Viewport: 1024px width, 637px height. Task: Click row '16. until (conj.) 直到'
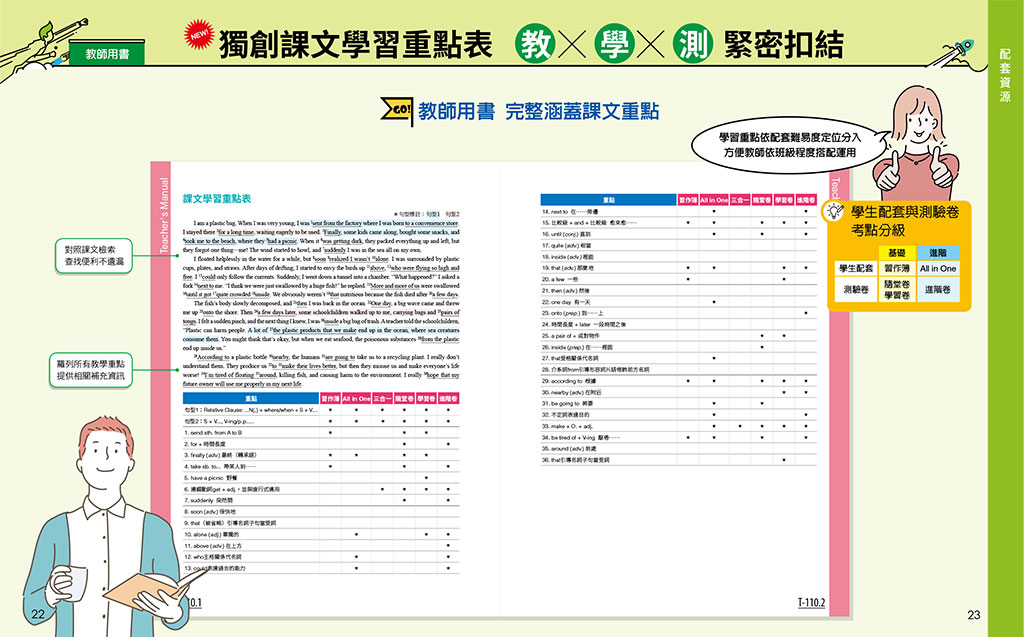(x=679, y=234)
